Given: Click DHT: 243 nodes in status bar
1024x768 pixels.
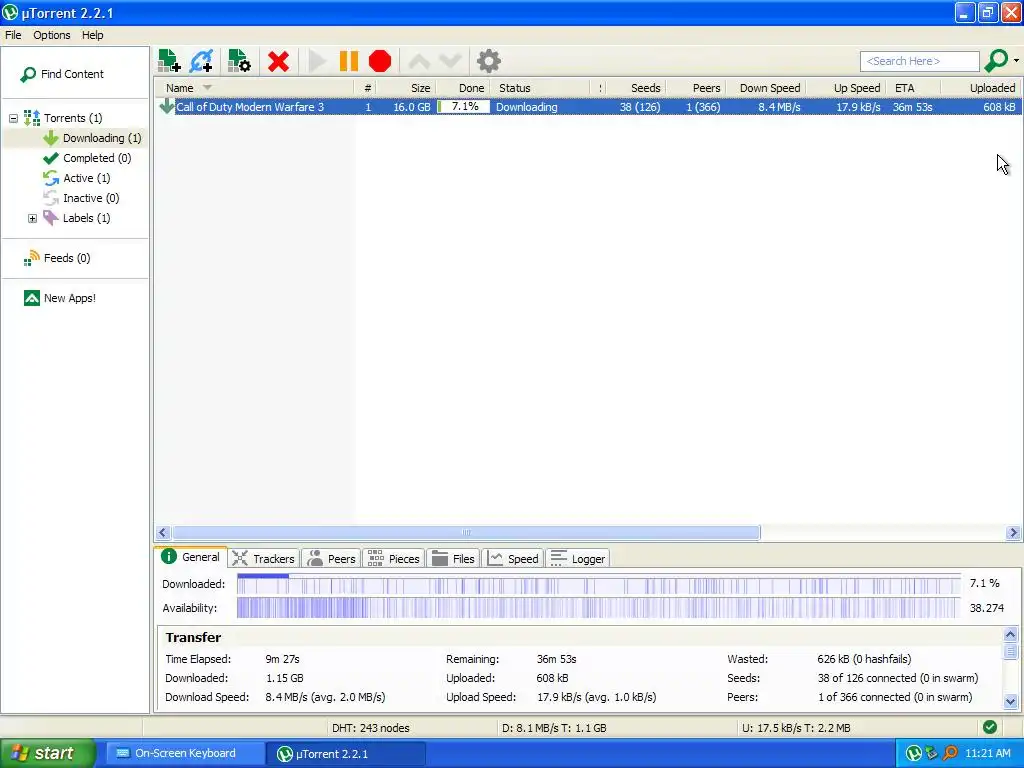Looking at the screenshot, I should coord(370,728).
